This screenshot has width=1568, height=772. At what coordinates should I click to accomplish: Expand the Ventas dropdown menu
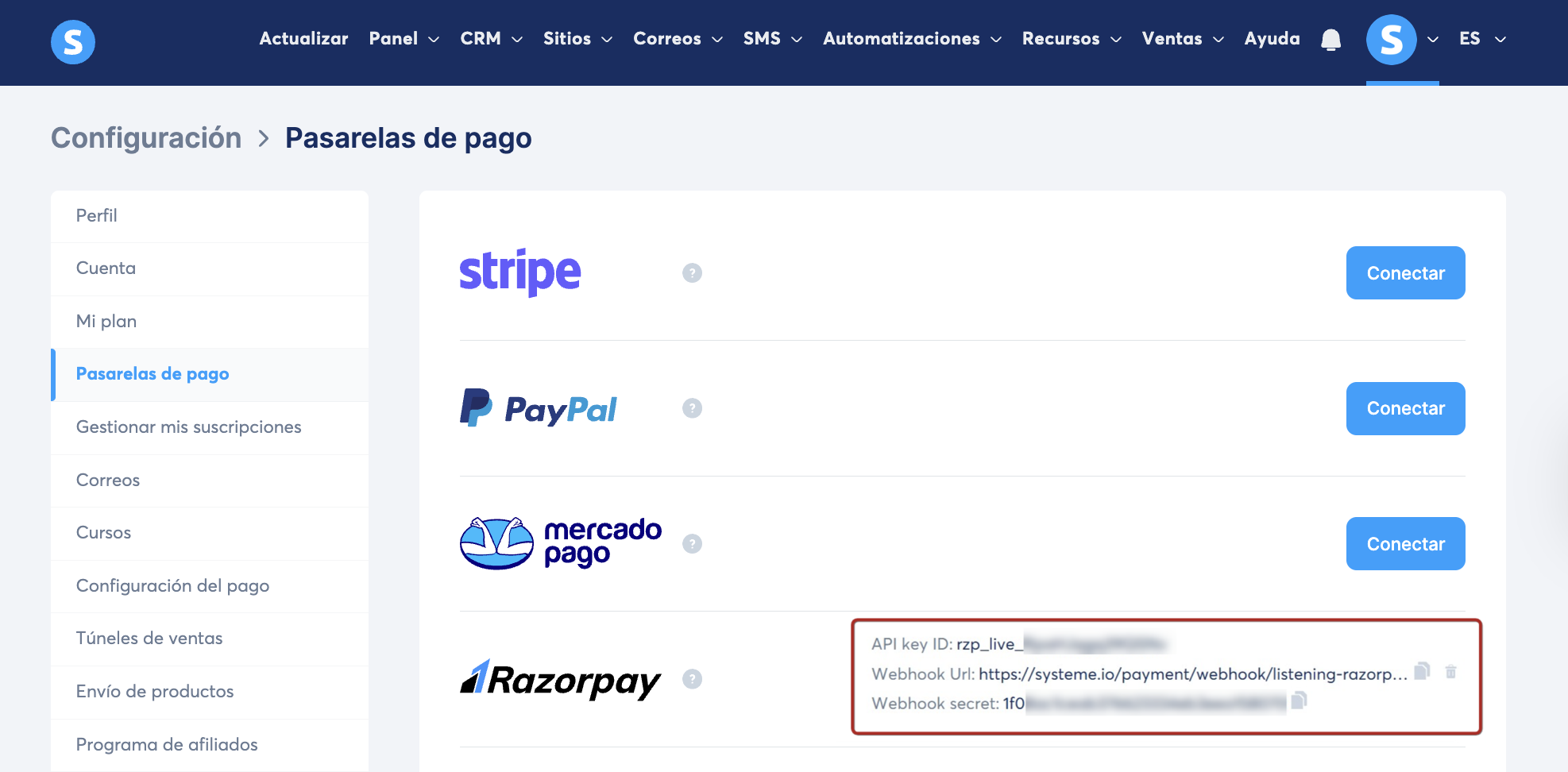(1183, 39)
